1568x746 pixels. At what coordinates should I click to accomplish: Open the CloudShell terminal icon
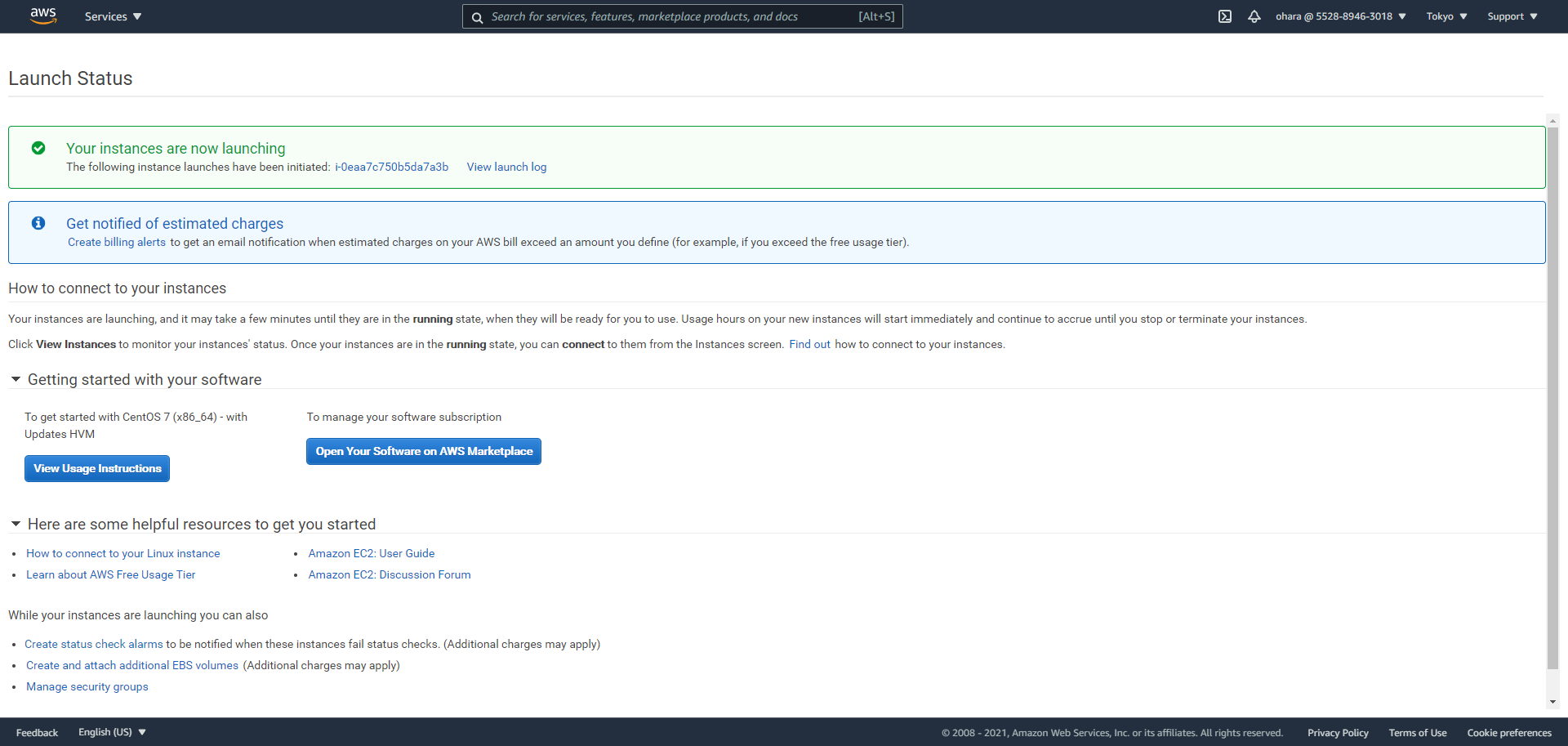pyautogui.click(x=1225, y=16)
